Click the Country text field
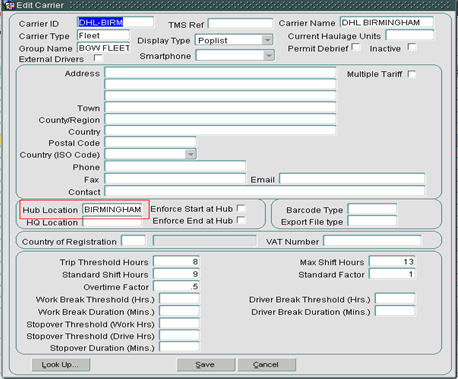The image size is (458, 379). tap(220, 131)
